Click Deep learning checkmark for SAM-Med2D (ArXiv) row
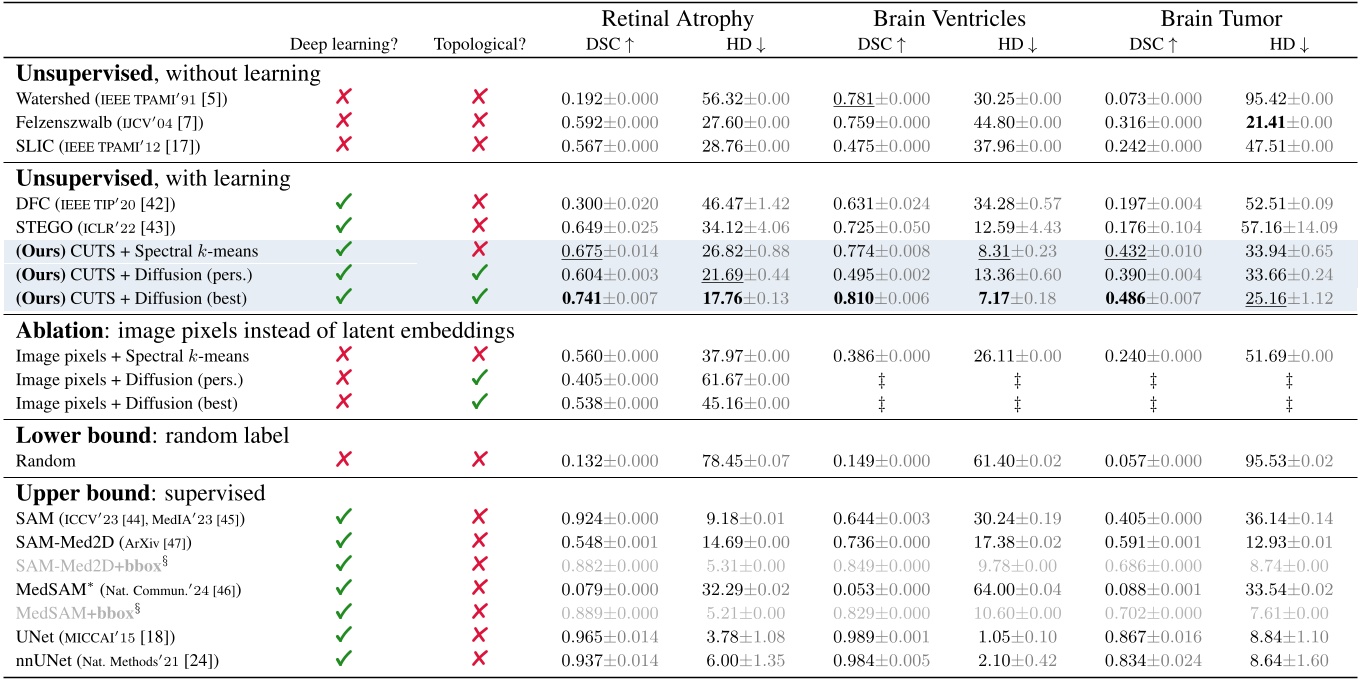This screenshot has height=679, width=1360. click(343, 541)
